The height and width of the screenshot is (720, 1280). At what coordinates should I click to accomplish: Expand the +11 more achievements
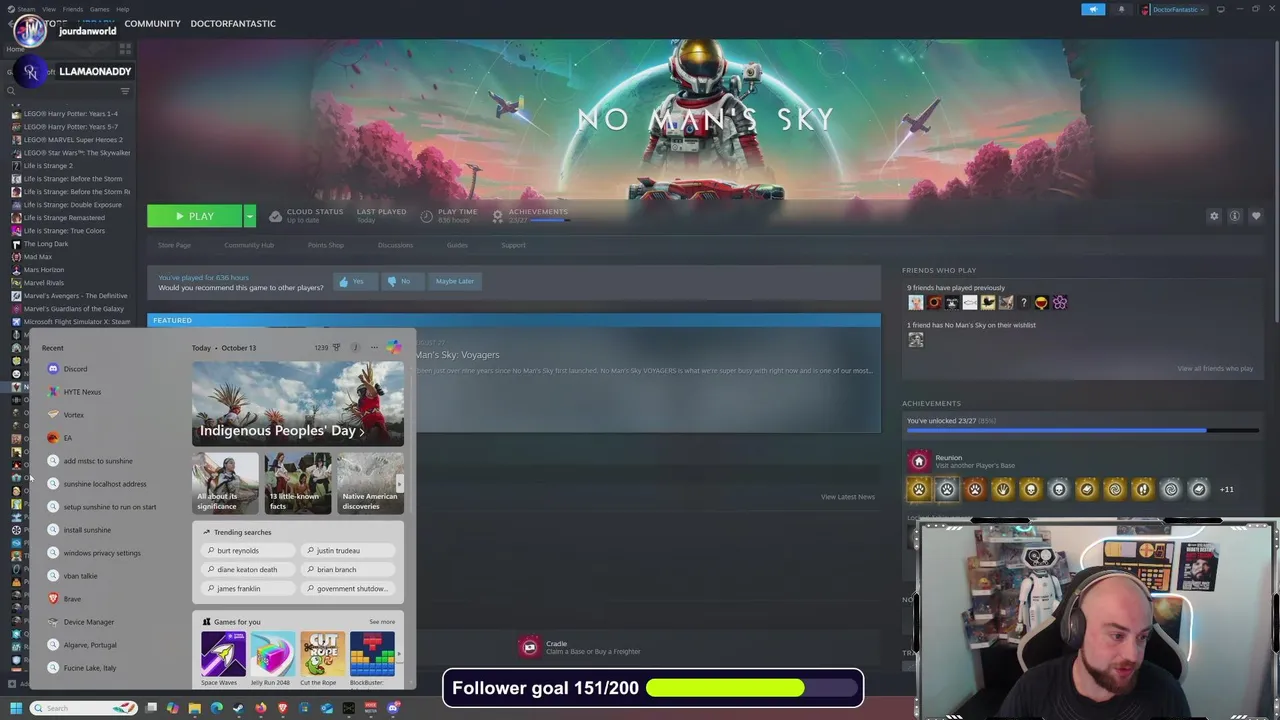click(x=1226, y=489)
